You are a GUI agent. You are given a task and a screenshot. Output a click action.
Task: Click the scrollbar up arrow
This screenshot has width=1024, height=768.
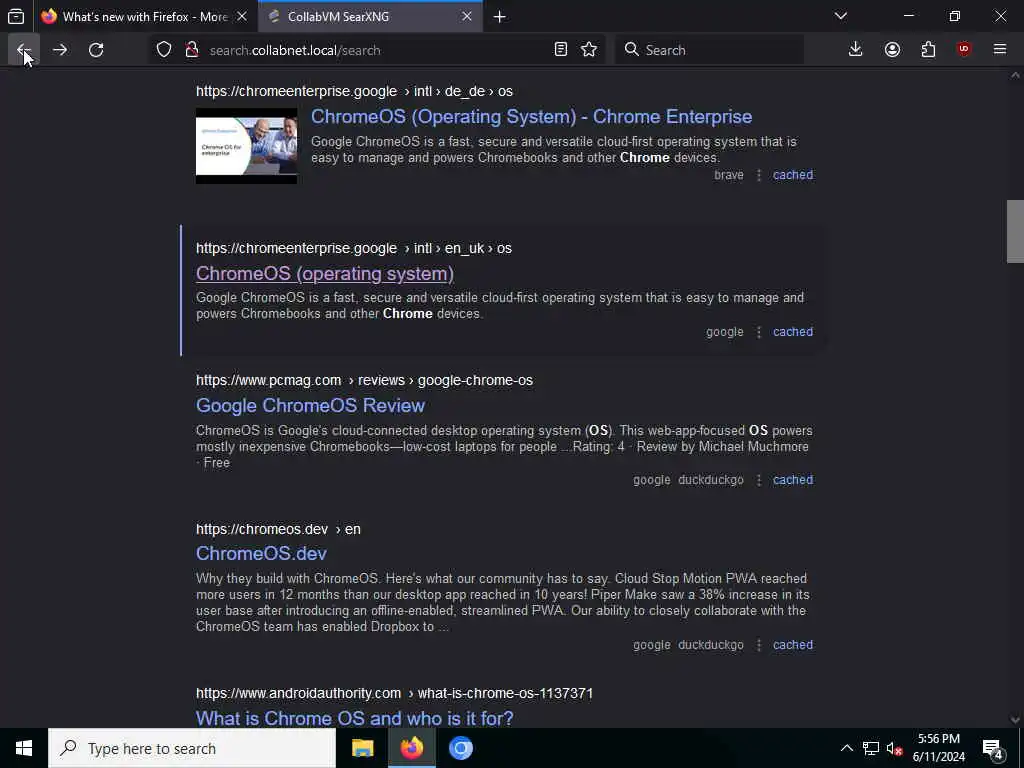coord(1015,76)
